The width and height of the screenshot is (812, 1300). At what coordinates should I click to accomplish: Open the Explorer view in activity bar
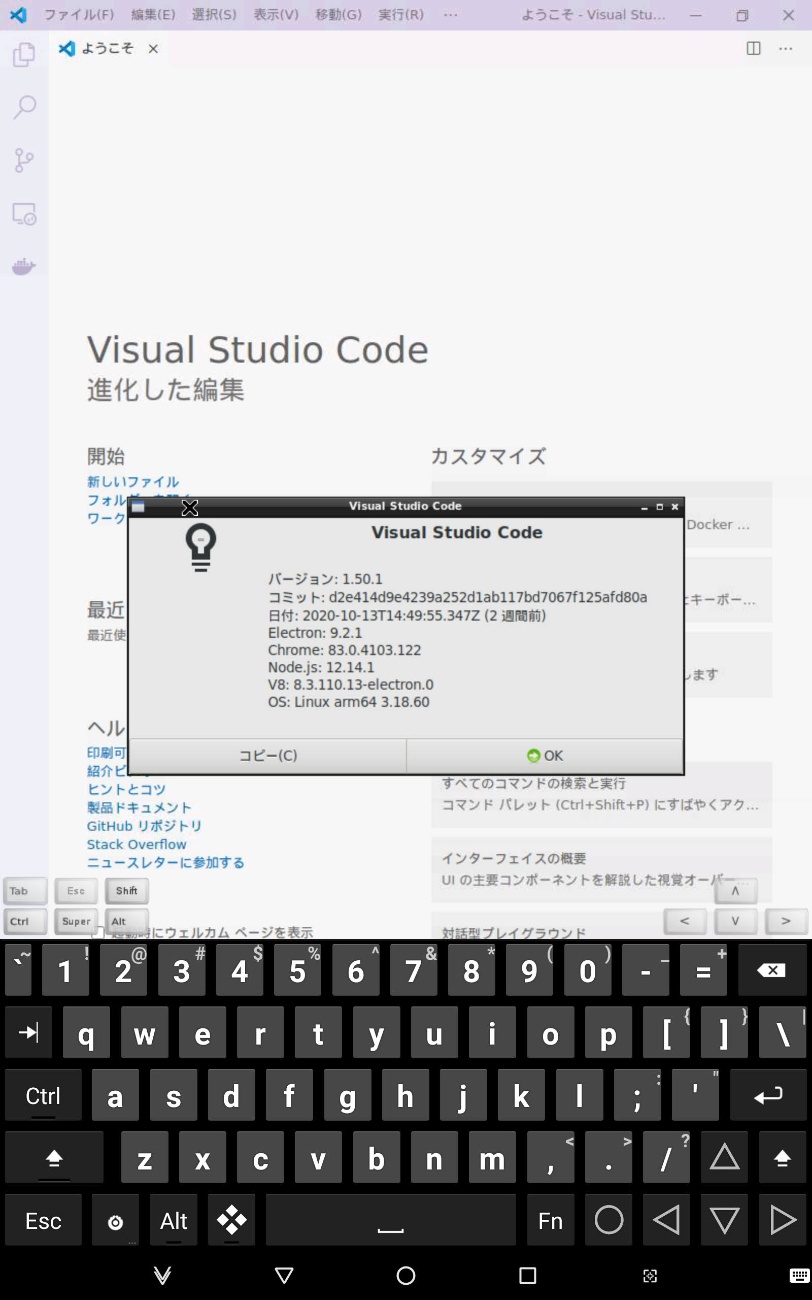[24, 55]
